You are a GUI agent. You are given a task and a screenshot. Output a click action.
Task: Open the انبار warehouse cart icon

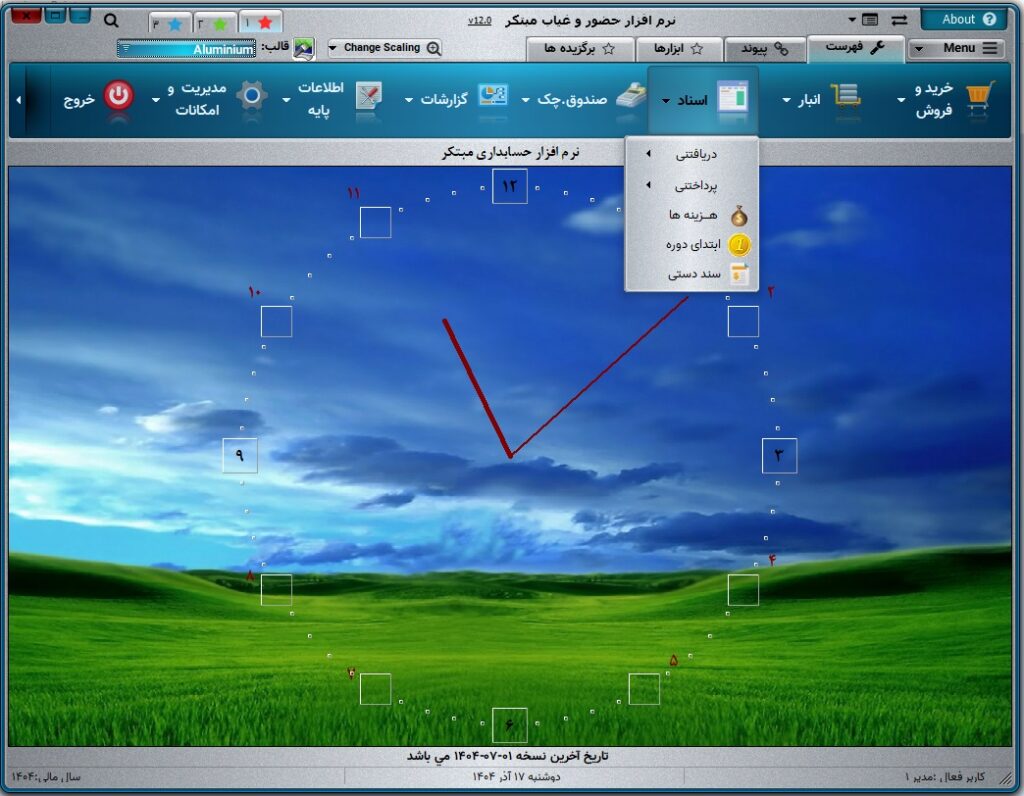coord(845,97)
